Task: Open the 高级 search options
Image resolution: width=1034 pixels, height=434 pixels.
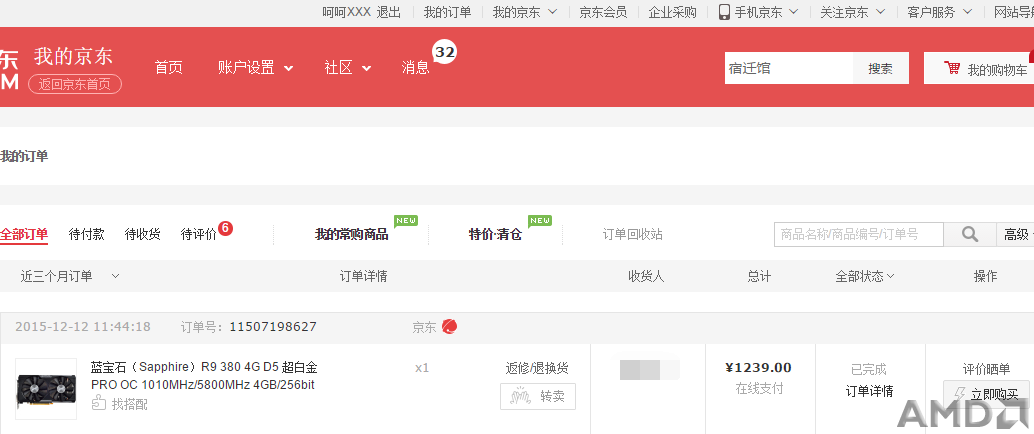Action: point(1015,234)
